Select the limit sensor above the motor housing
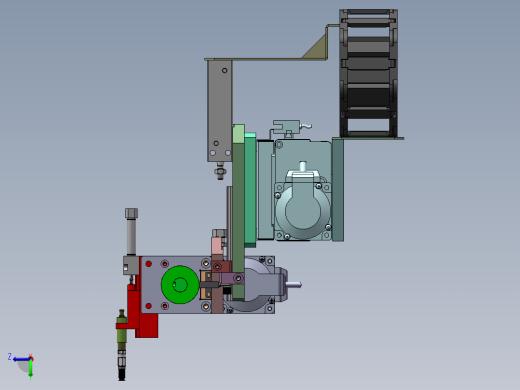 287,128
